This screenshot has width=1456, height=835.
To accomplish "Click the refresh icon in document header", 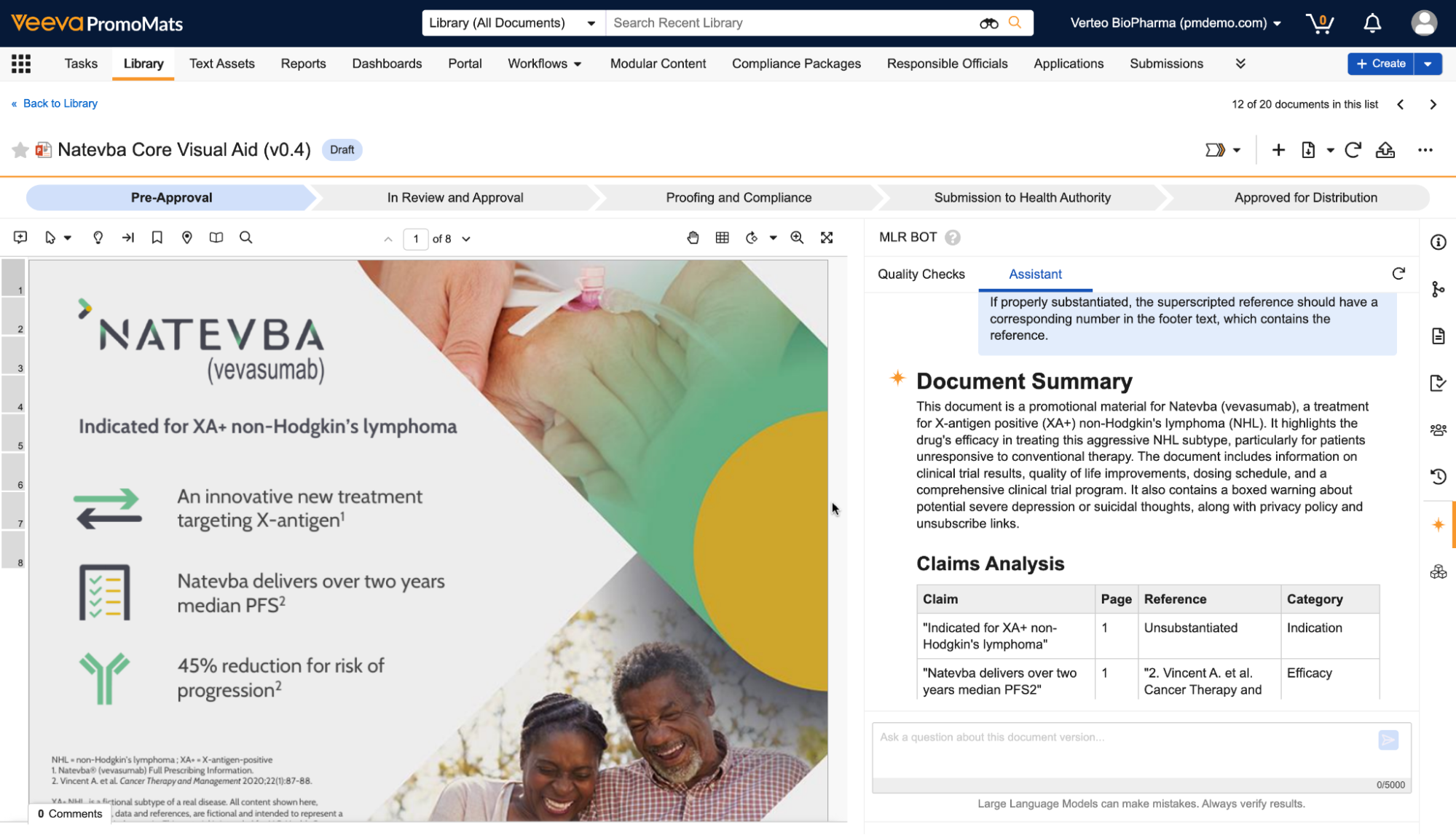I will tap(1353, 150).
